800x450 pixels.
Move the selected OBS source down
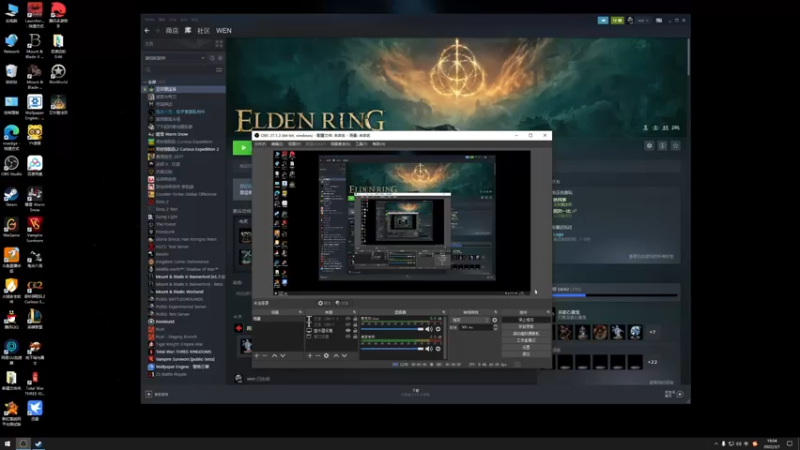pyautogui.click(x=345, y=356)
